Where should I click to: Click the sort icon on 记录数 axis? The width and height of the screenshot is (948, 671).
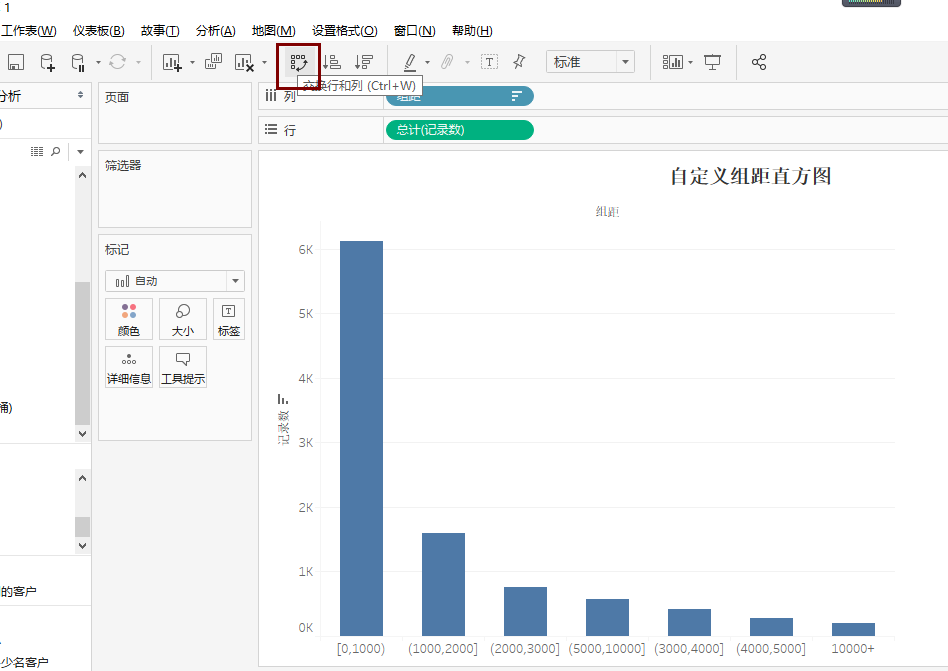pyautogui.click(x=283, y=400)
